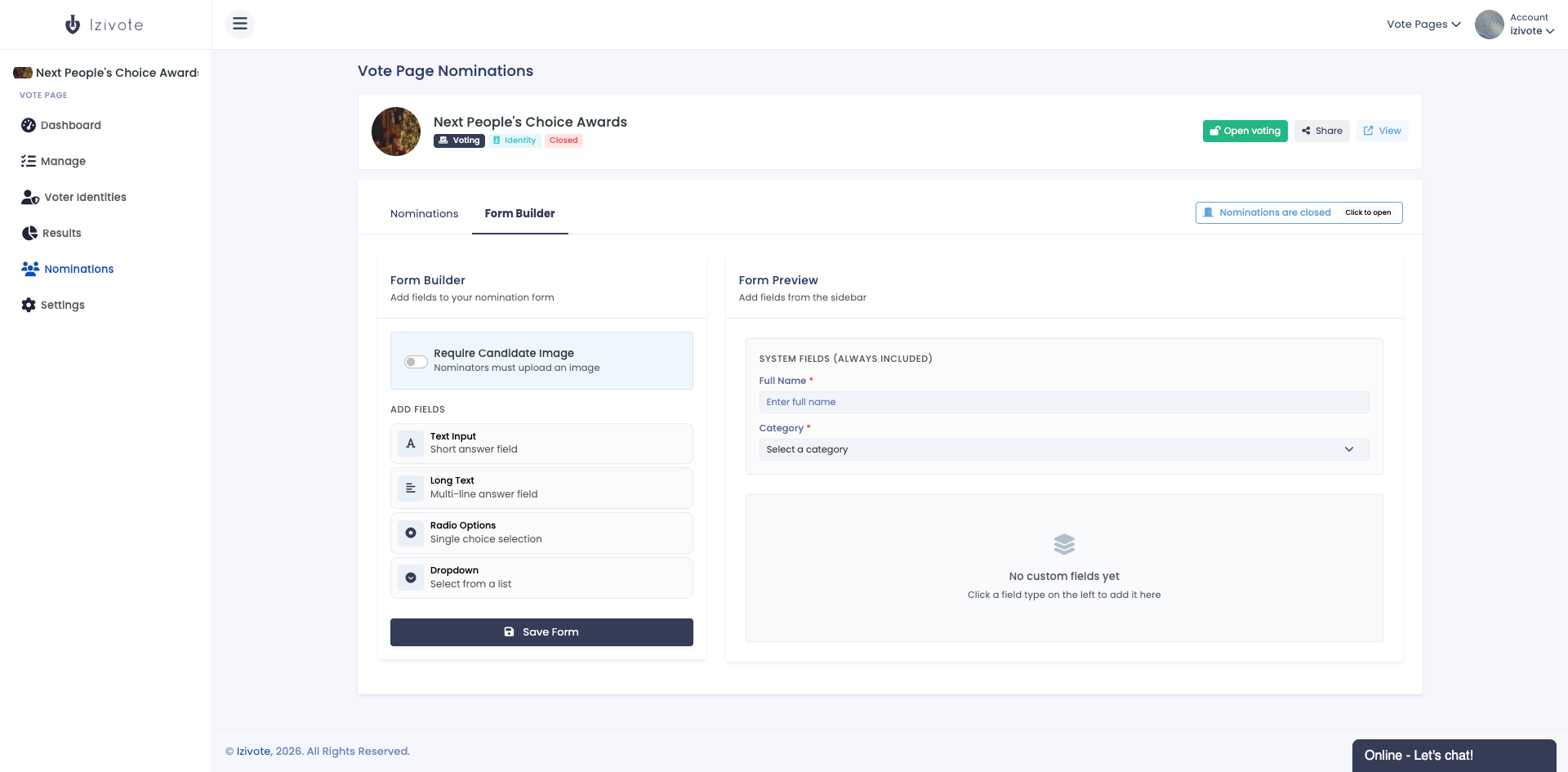Toggle sidebar with hamburger menu icon
This screenshot has height=772, width=1568.
(x=240, y=24)
